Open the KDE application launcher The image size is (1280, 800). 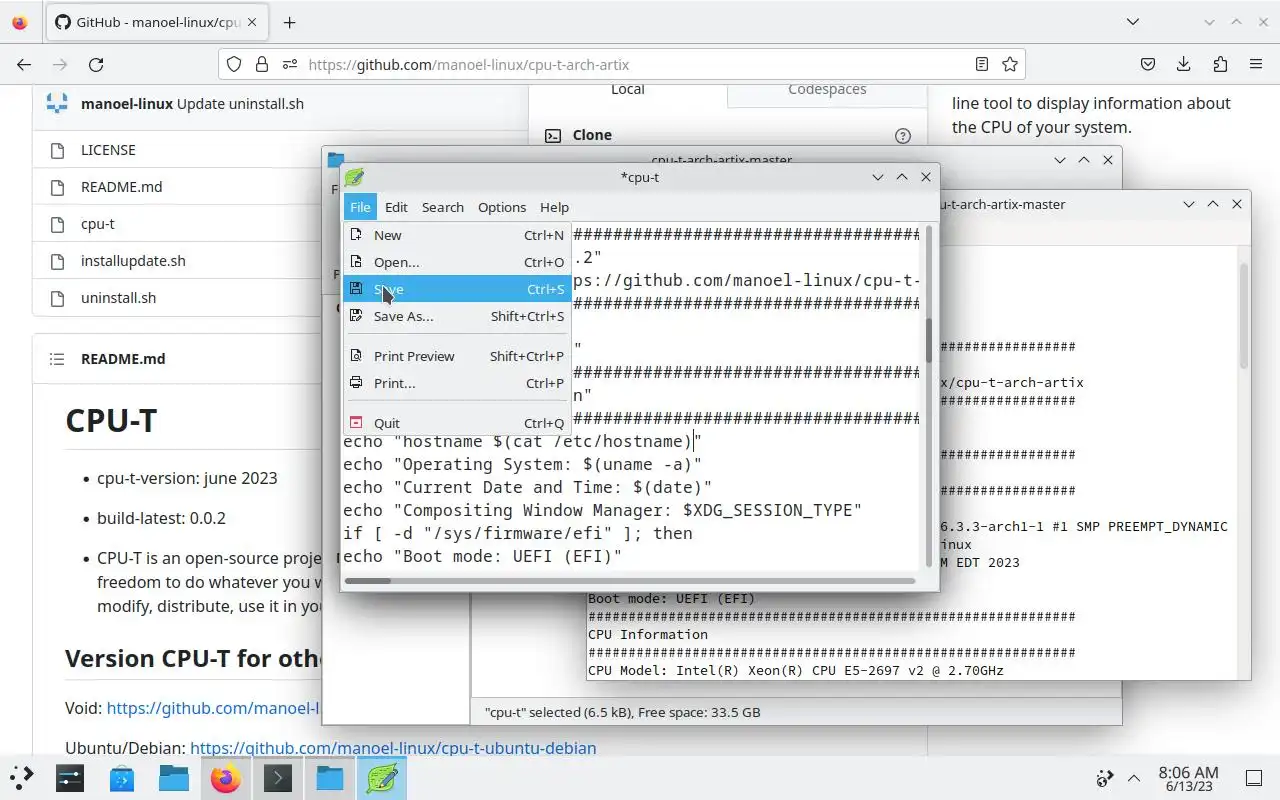[21, 777]
